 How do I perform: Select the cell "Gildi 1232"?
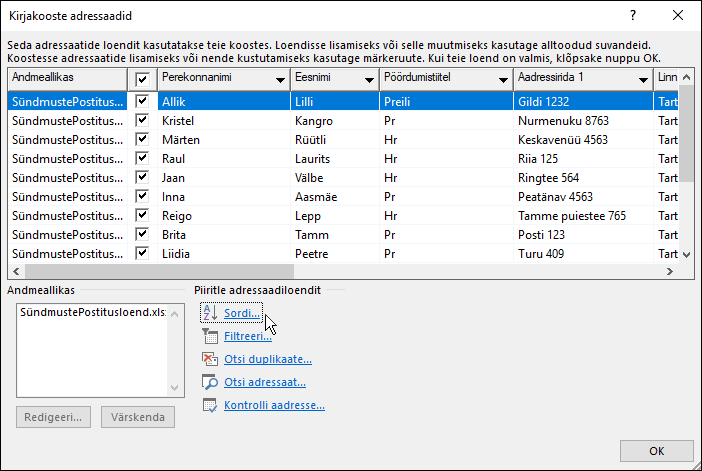pos(583,102)
